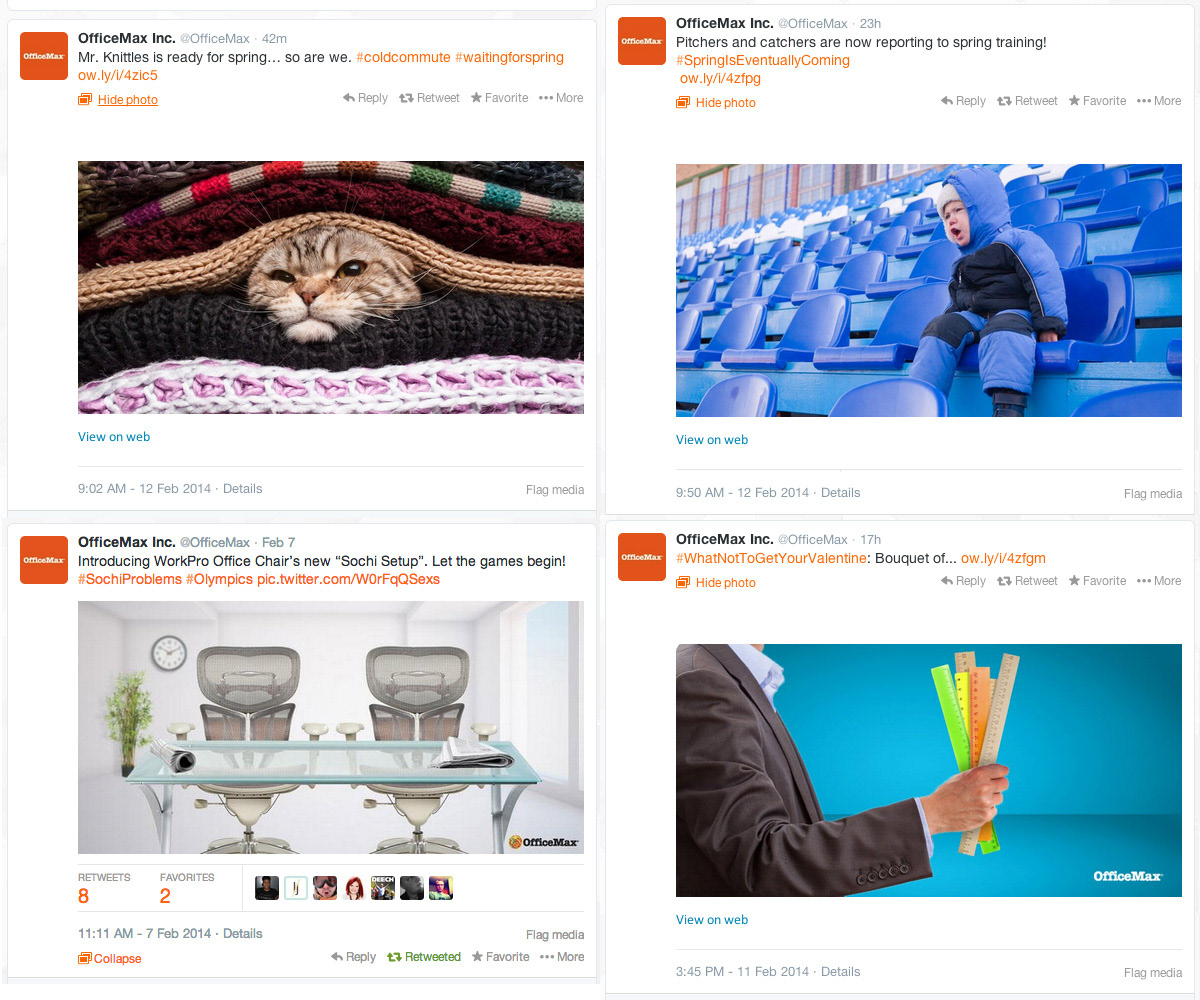Favorite the spring training tweet

pos(1097,101)
